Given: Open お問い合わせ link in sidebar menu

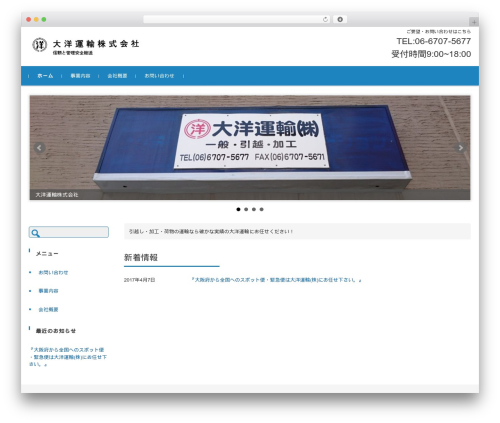Looking at the screenshot, I should click(x=53, y=273).
